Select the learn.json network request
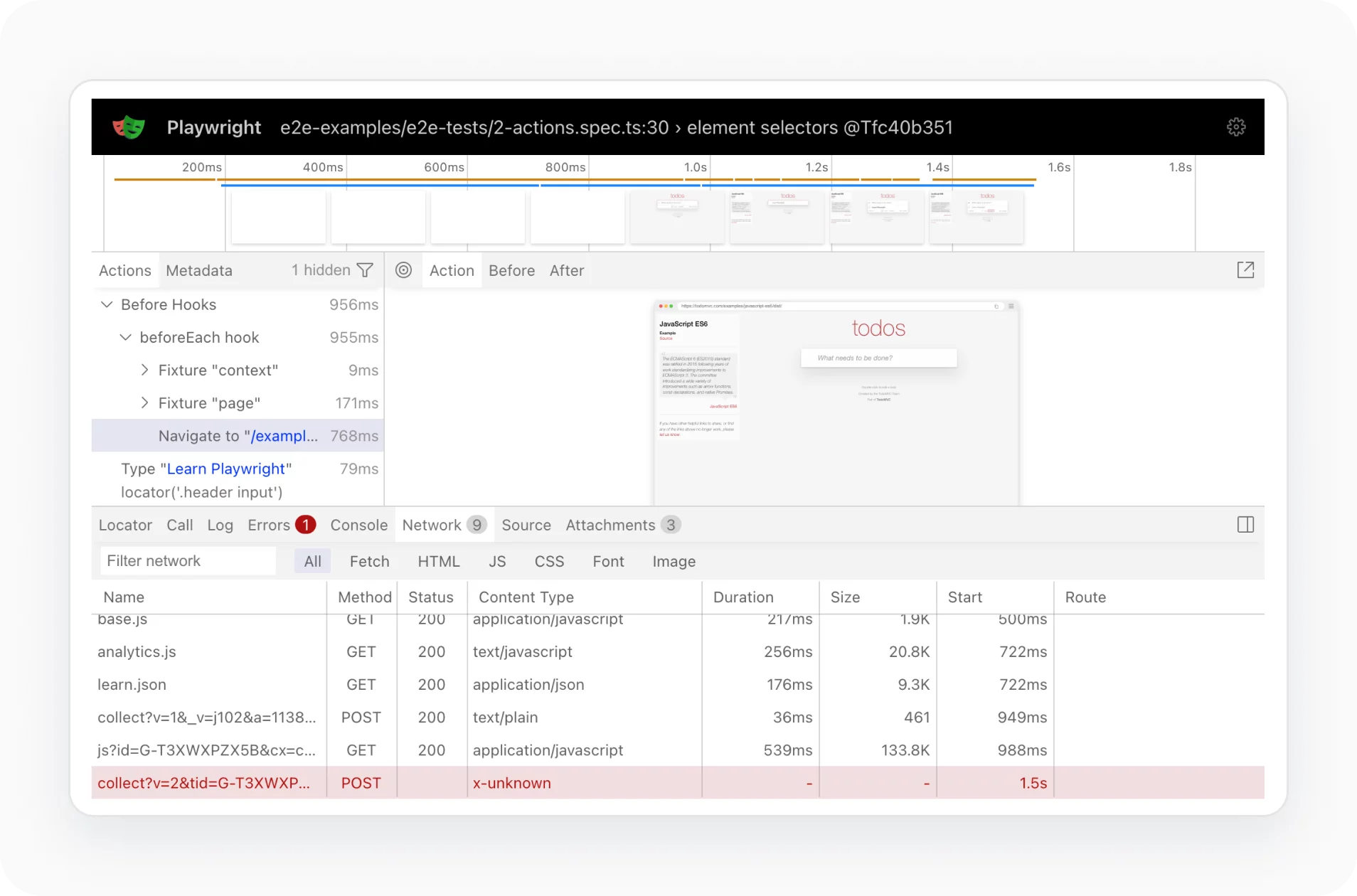 678,684
